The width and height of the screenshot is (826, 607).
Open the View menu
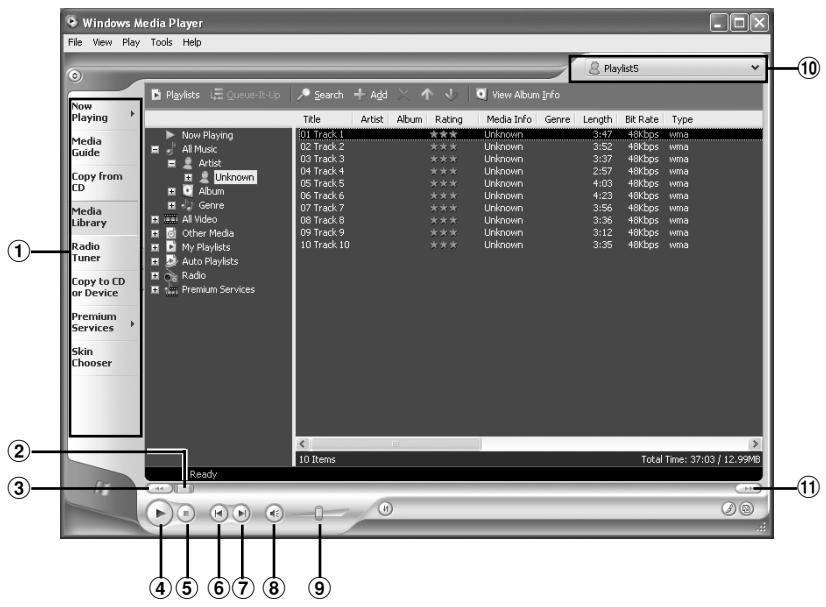pyautogui.click(x=102, y=42)
